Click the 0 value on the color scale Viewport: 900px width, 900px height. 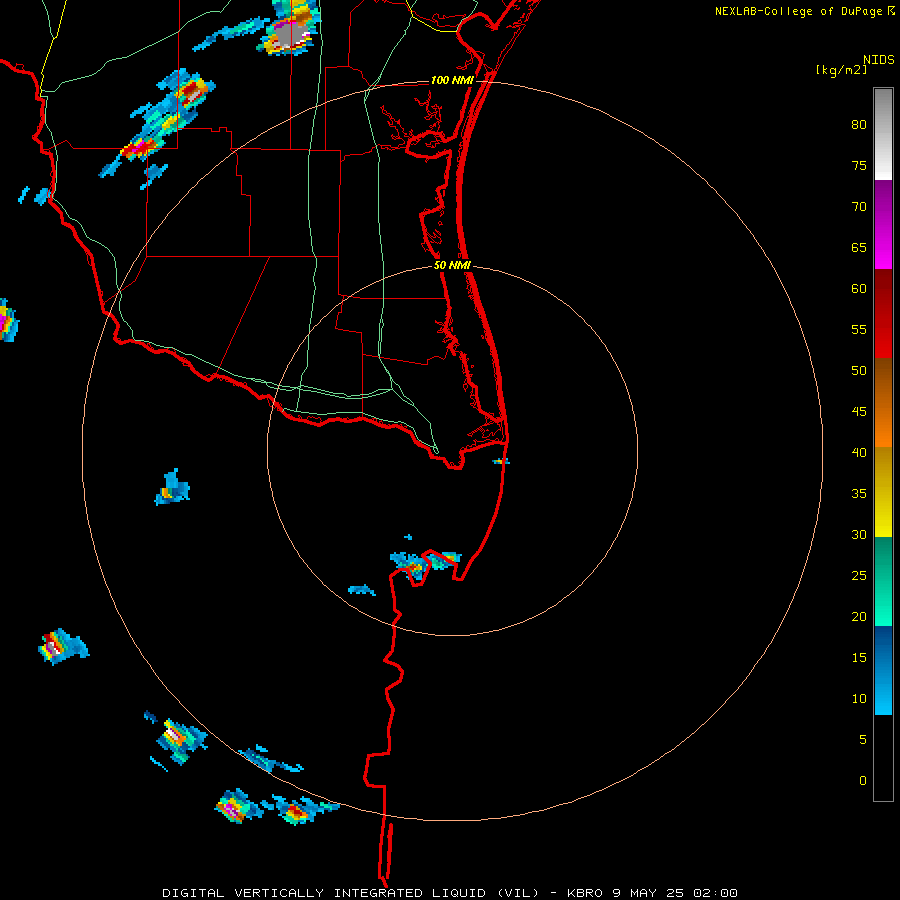tap(863, 781)
